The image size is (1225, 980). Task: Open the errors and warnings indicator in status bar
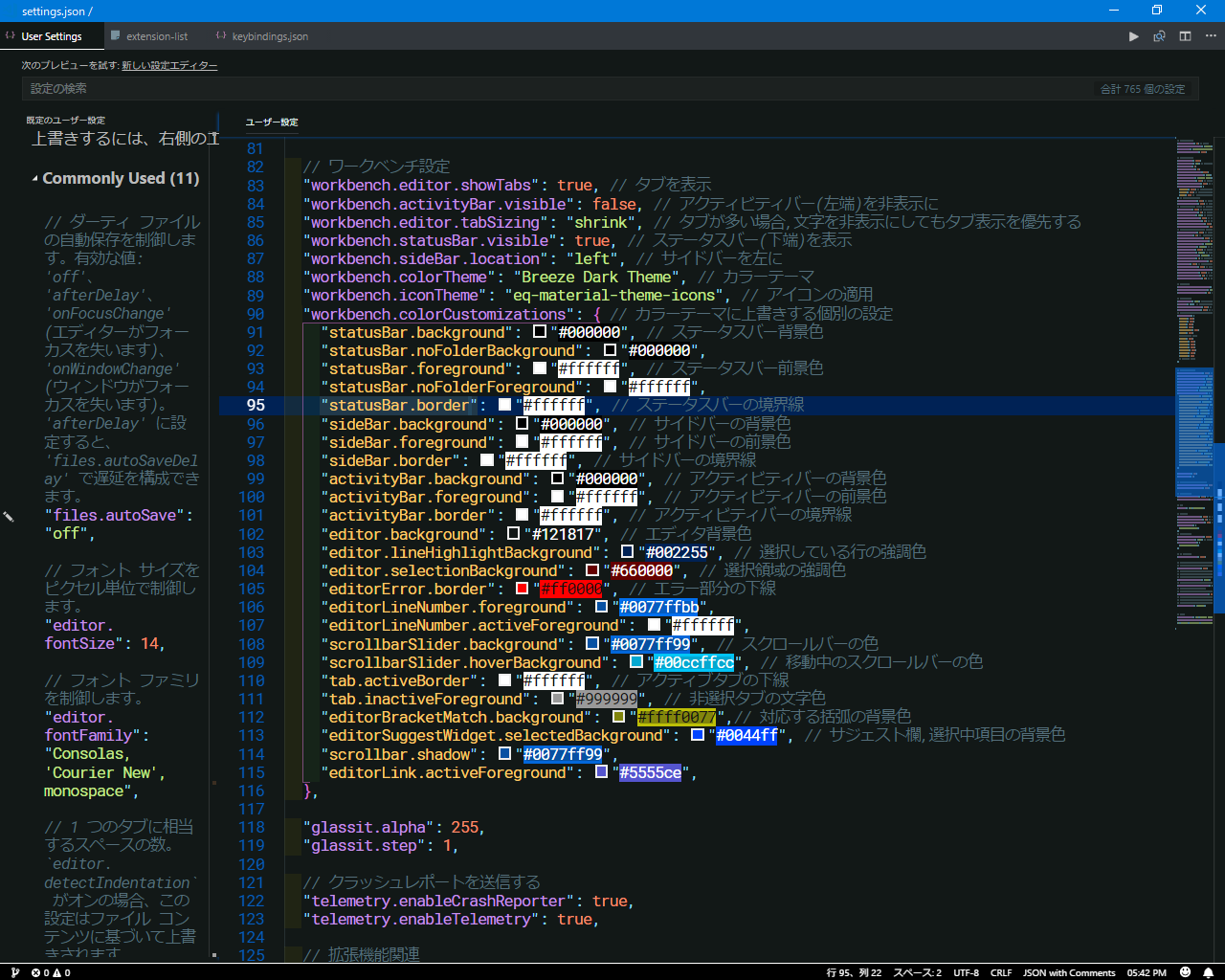(50, 971)
